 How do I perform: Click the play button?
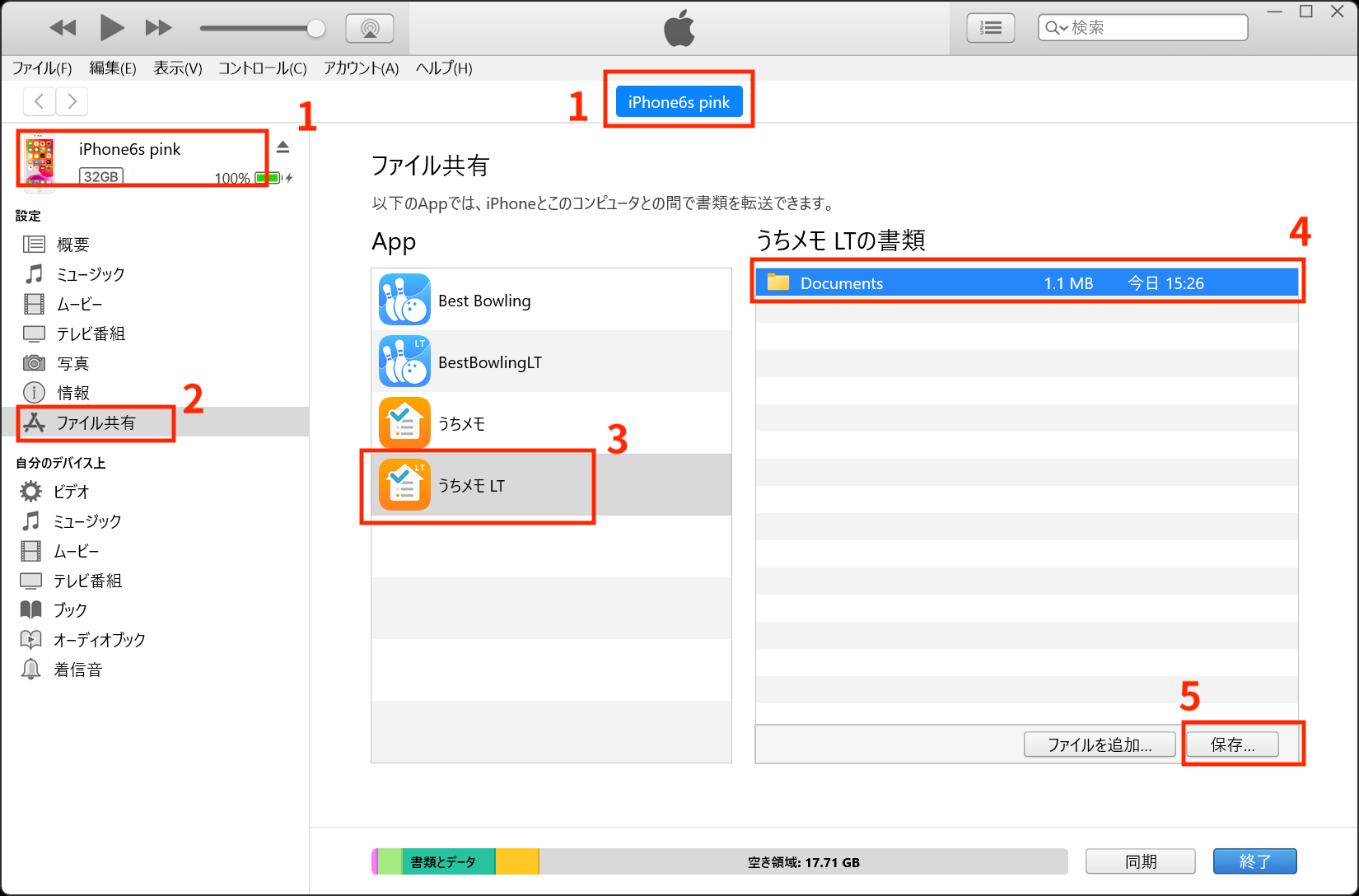point(111,28)
